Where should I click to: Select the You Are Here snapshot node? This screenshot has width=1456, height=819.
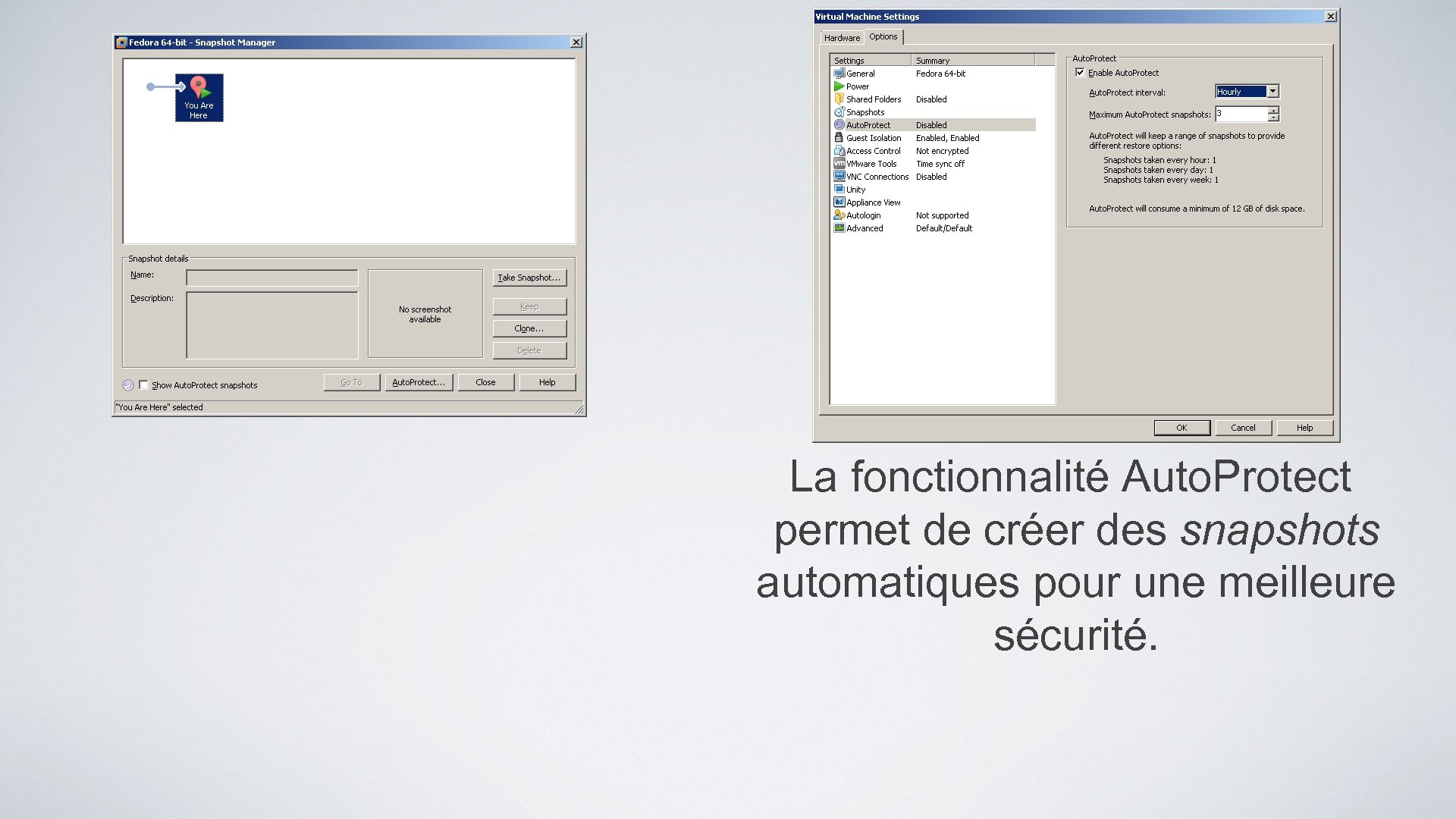tap(199, 97)
